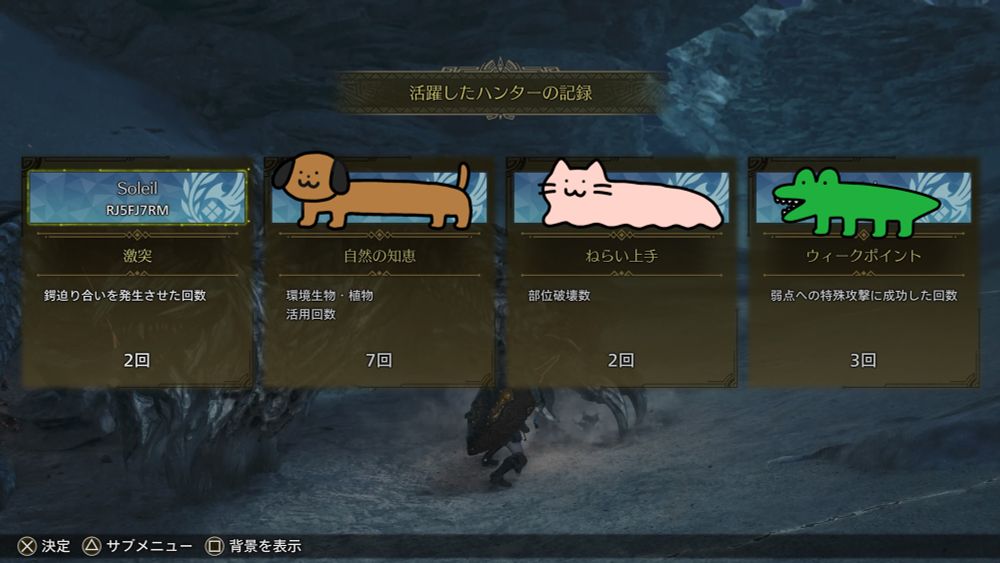The image size is (1000, 563).
Task: Click the 活躍したハンターの記録 title banner
Action: tap(501, 93)
